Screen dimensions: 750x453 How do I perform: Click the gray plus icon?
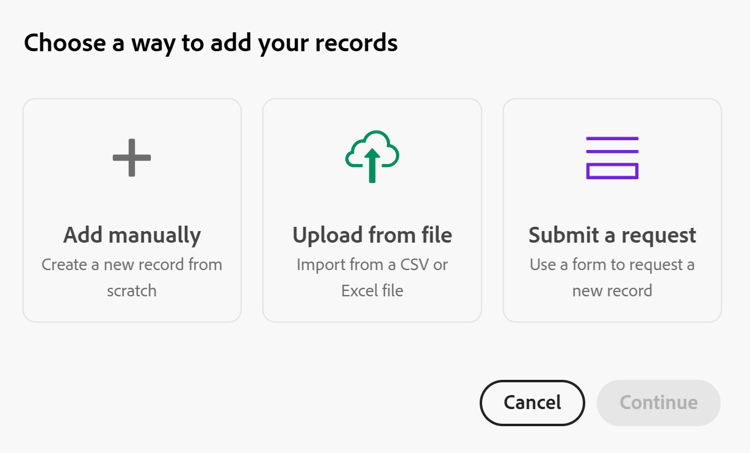(132, 158)
